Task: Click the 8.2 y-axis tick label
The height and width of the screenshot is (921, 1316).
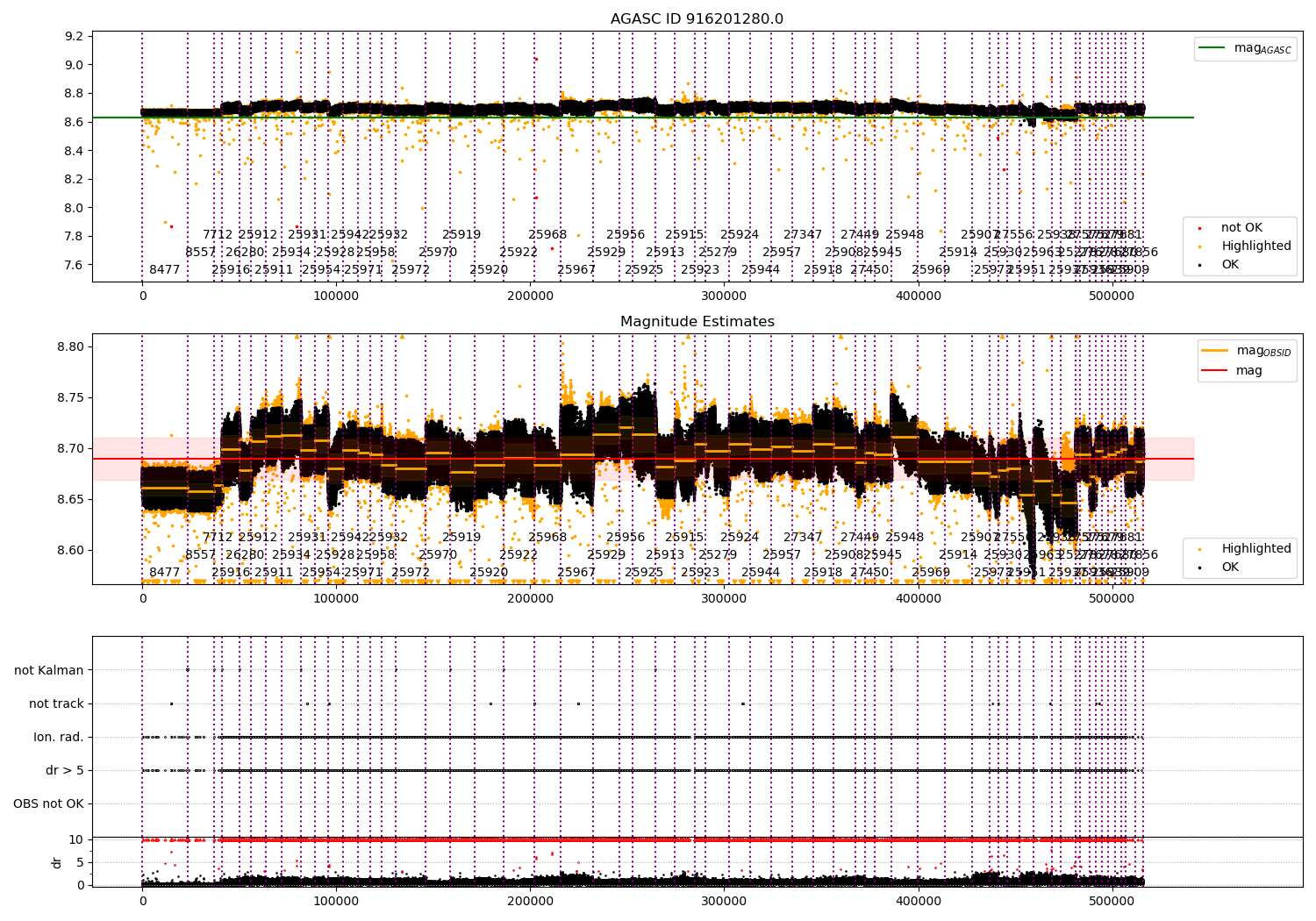Action: [74, 180]
